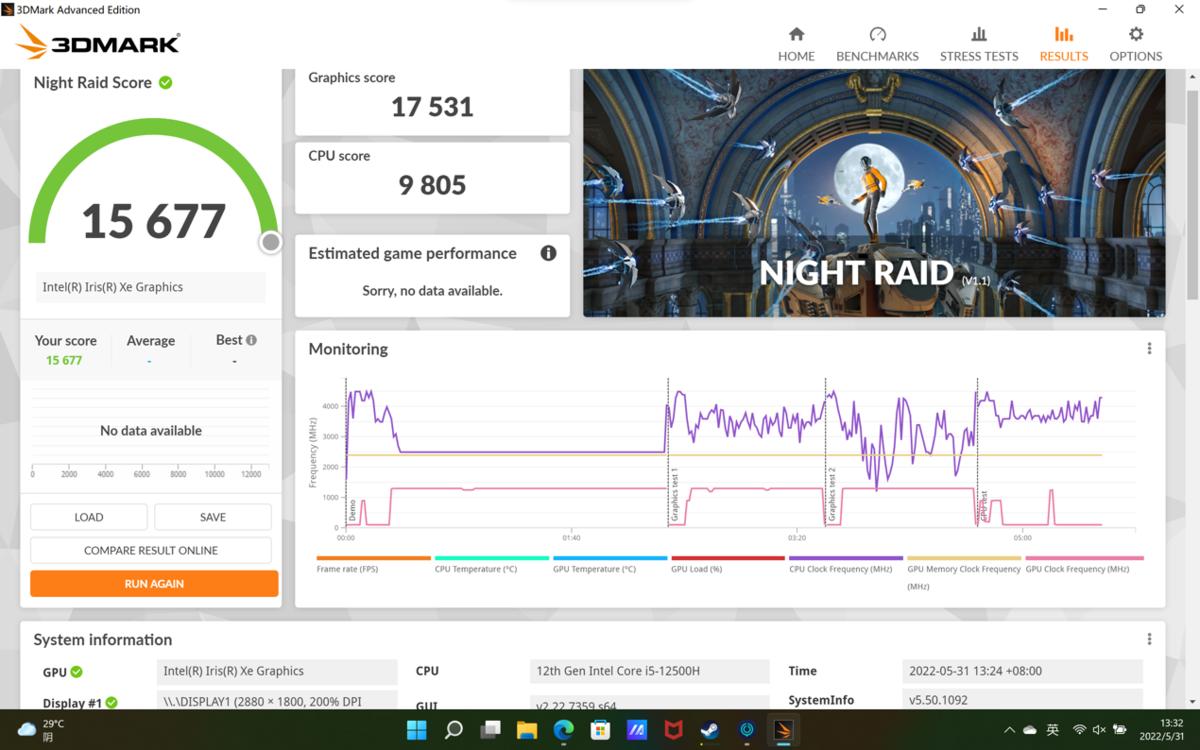Click COMPARE RESULT ONLINE button
1200x750 pixels.
tap(151, 550)
